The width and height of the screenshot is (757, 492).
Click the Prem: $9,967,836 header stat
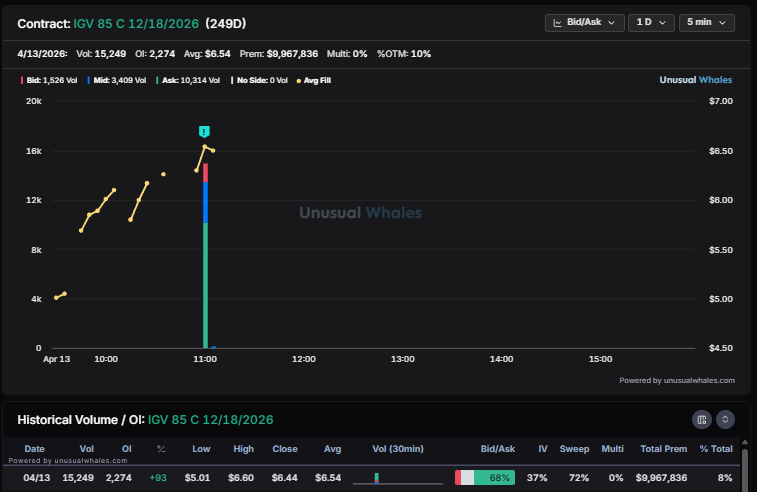pos(279,54)
